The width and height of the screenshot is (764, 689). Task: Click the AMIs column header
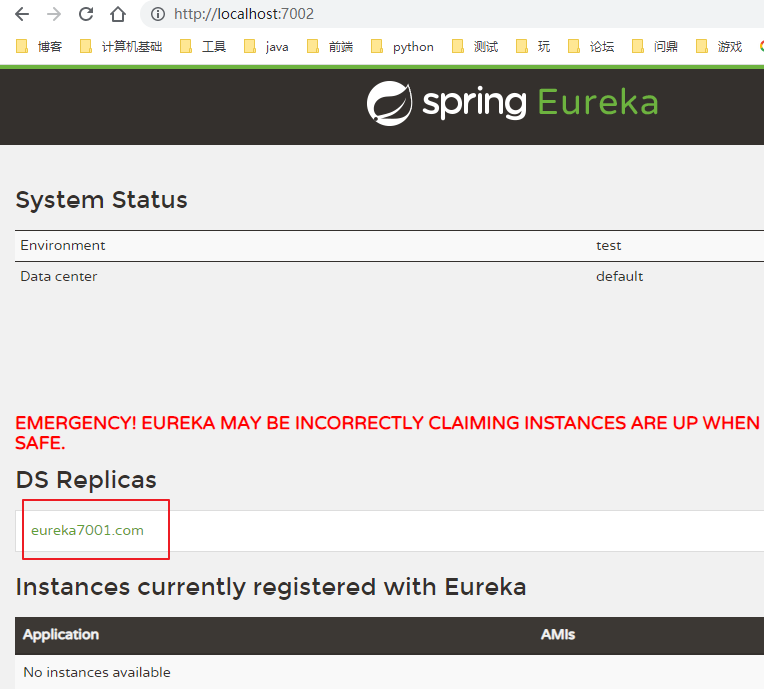point(558,634)
